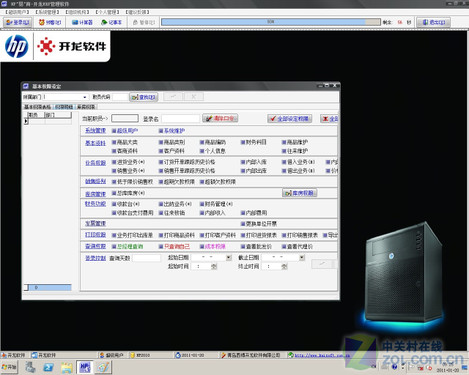Toggle the 超级用户 permission checkbox

[x=114, y=131]
